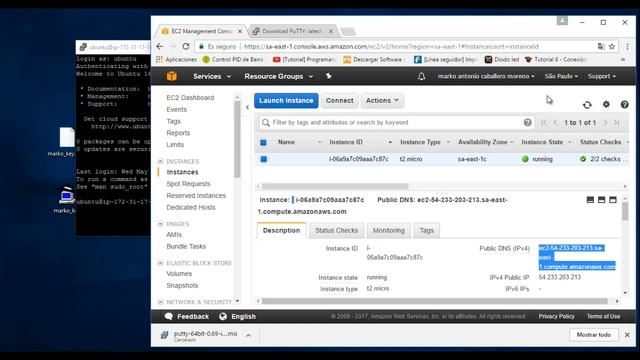The height and width of the screenshot is (360, 640).
Task: Click the instances table horizontal scrollbar
Action: [335, 187]
